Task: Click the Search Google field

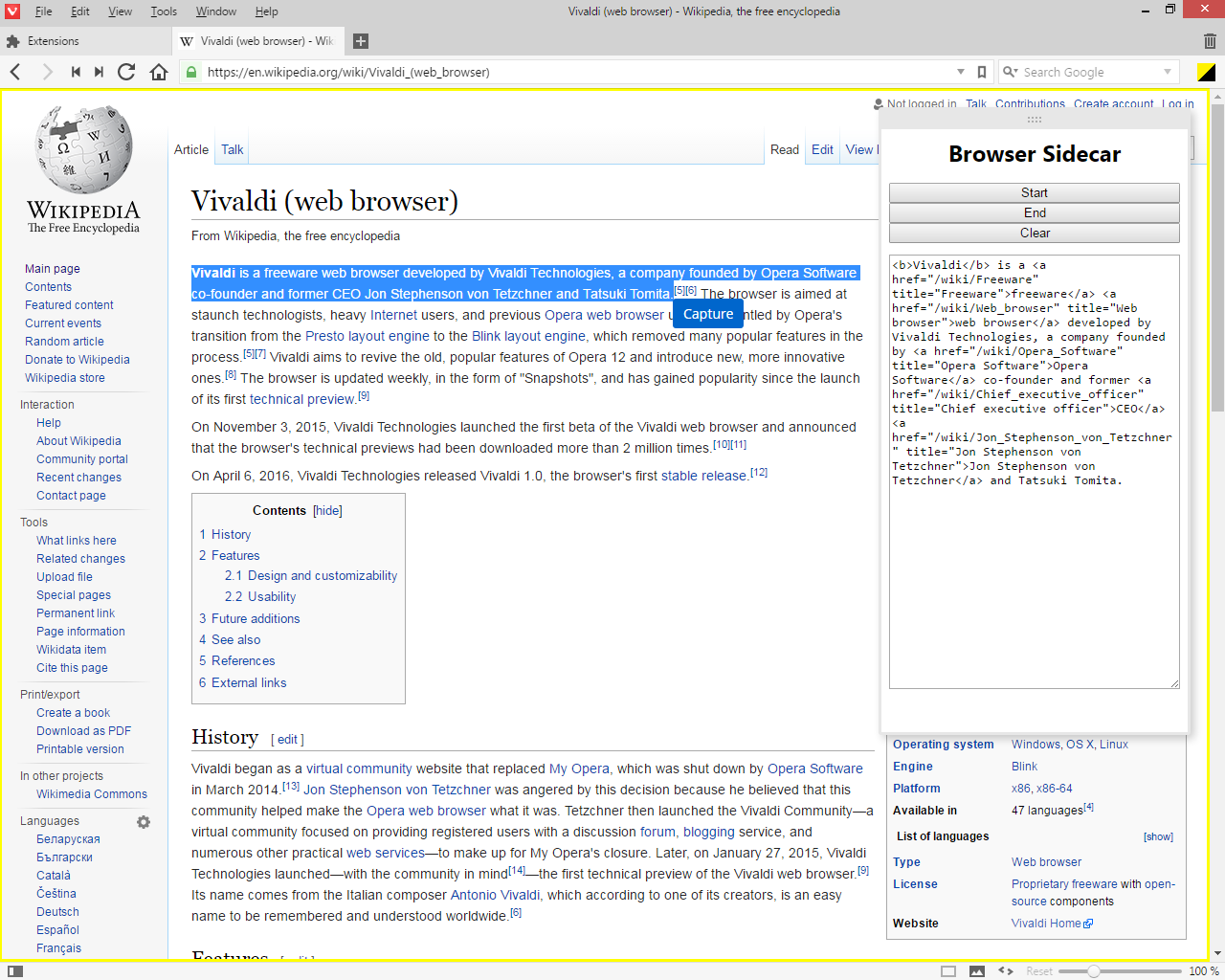Action: tap(1091, 72)
